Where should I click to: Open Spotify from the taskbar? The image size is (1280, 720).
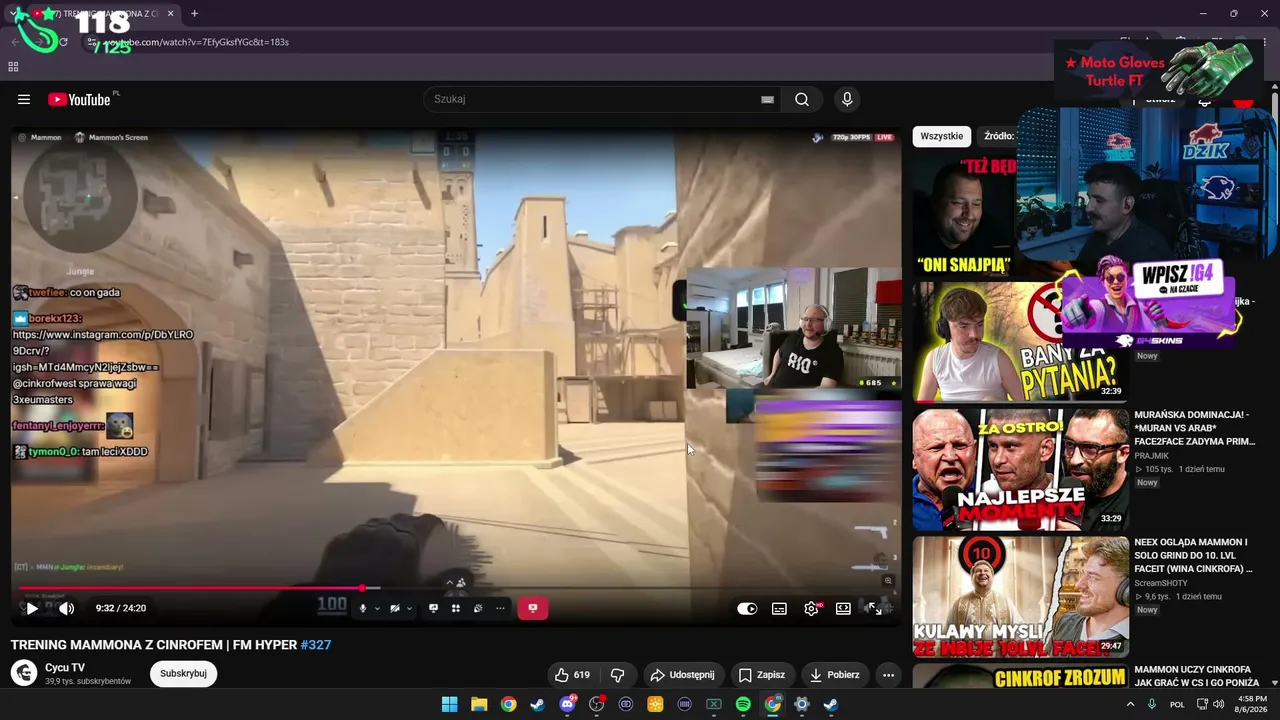click(743, 704)
